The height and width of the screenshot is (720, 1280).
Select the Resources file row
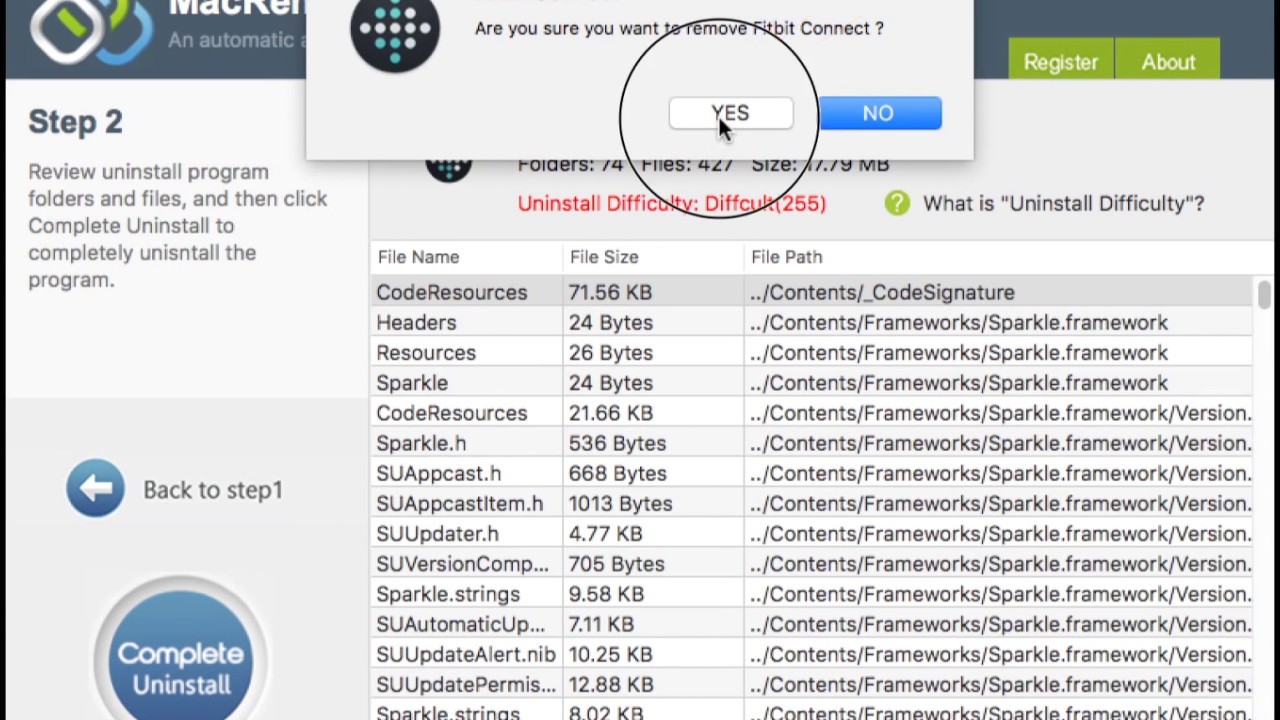(812, 352)
